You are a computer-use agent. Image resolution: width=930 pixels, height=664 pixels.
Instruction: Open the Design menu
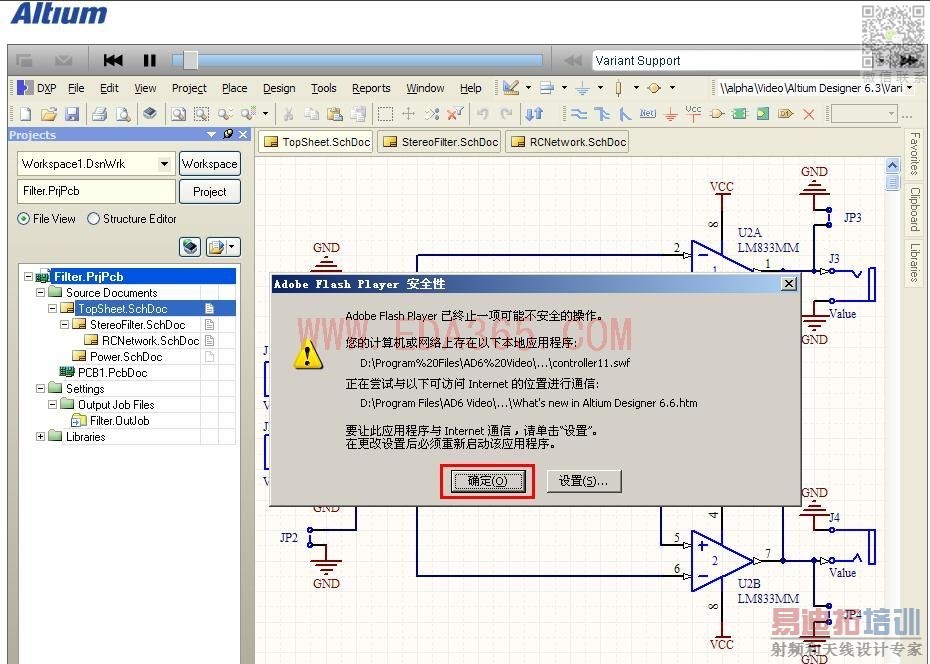tap(279, 88)
